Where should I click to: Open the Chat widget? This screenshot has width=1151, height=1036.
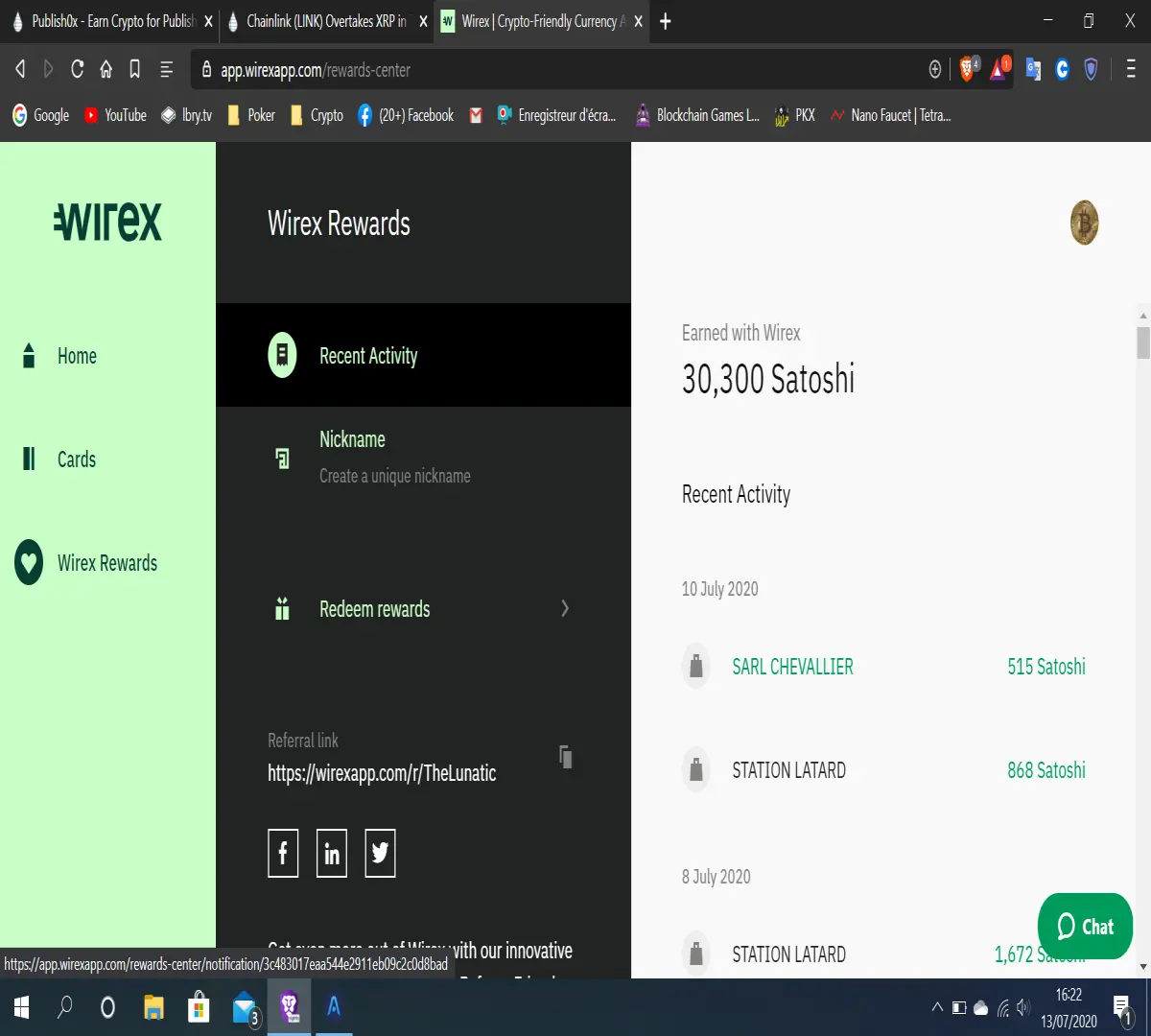pos(1085,926)
